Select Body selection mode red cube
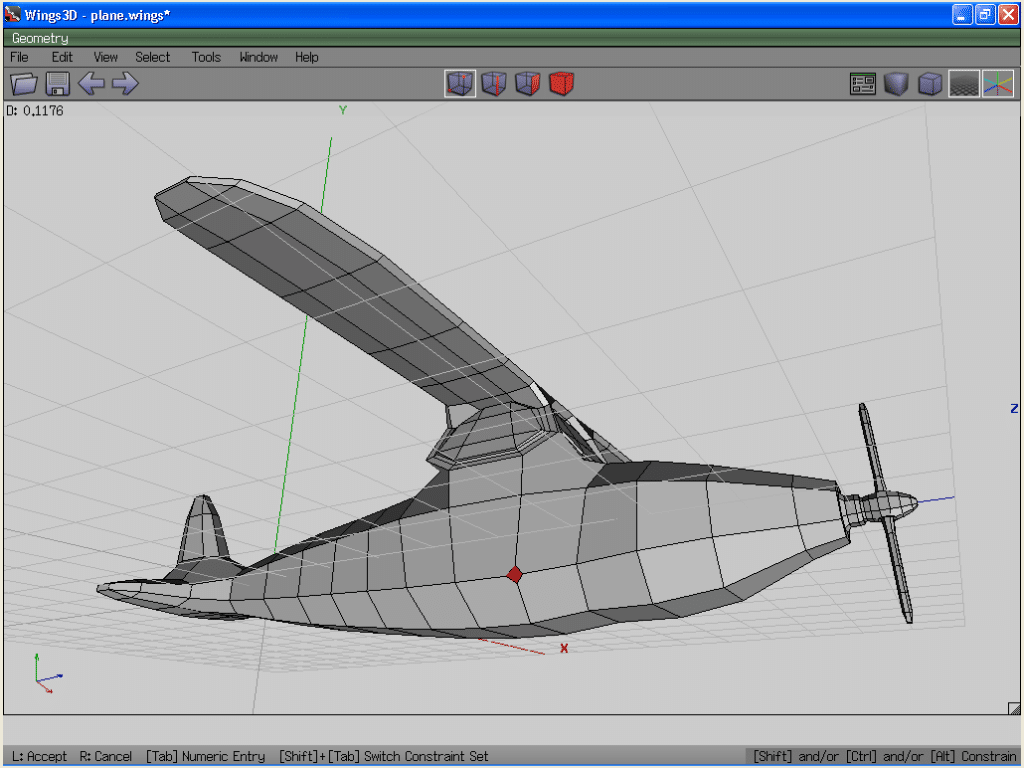This screenshot has height=768, width=1024. pyautogui.click(x=561, y=84)
